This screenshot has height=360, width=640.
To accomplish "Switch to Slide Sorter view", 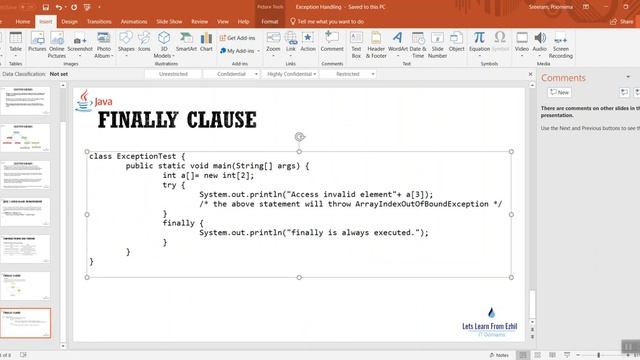I will [538, 355].
